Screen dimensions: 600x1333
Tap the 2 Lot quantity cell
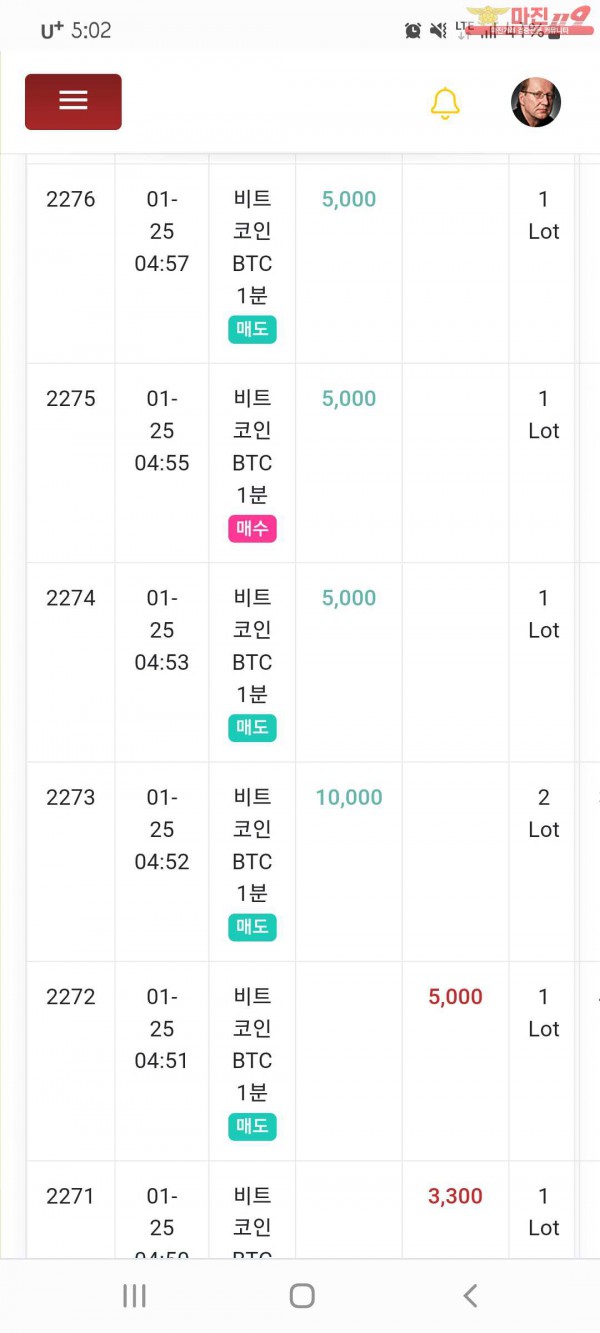543,813
